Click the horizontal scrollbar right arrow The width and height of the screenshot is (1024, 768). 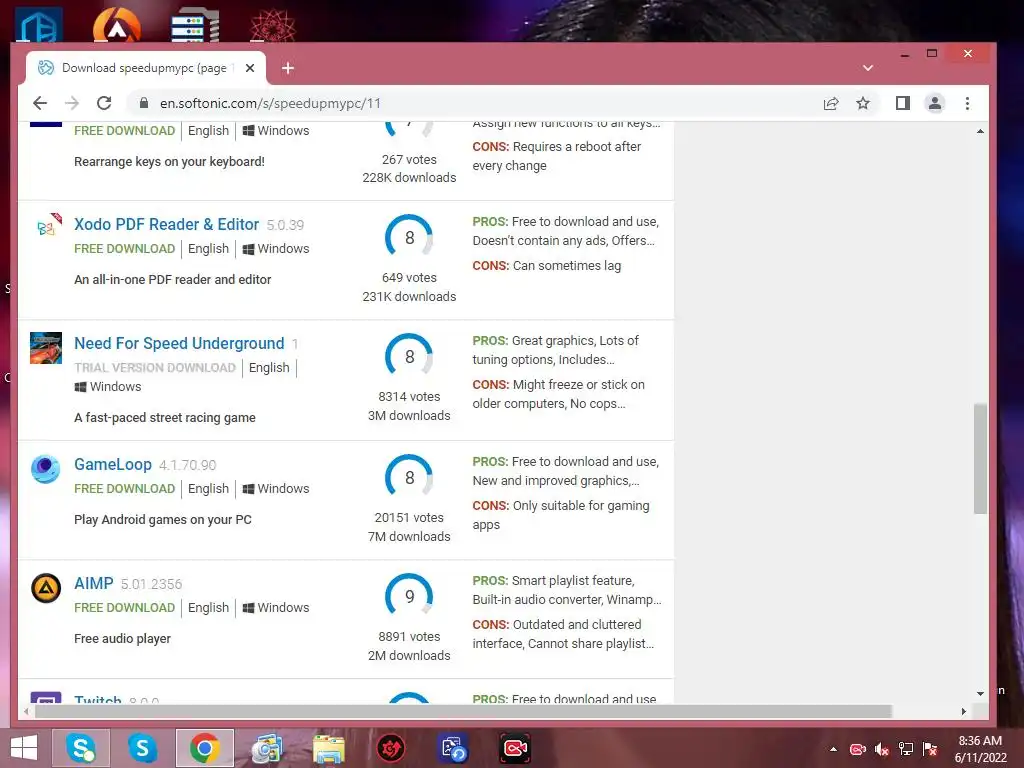964,711
